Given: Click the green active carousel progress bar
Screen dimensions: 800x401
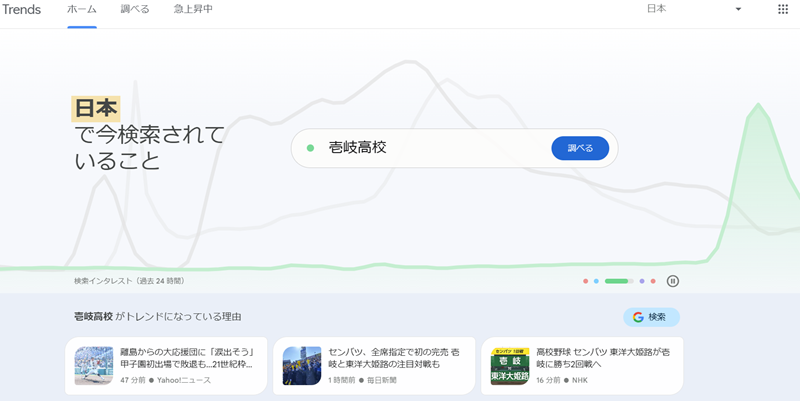Looking at the screenshot, I should (x=618, y=281).
